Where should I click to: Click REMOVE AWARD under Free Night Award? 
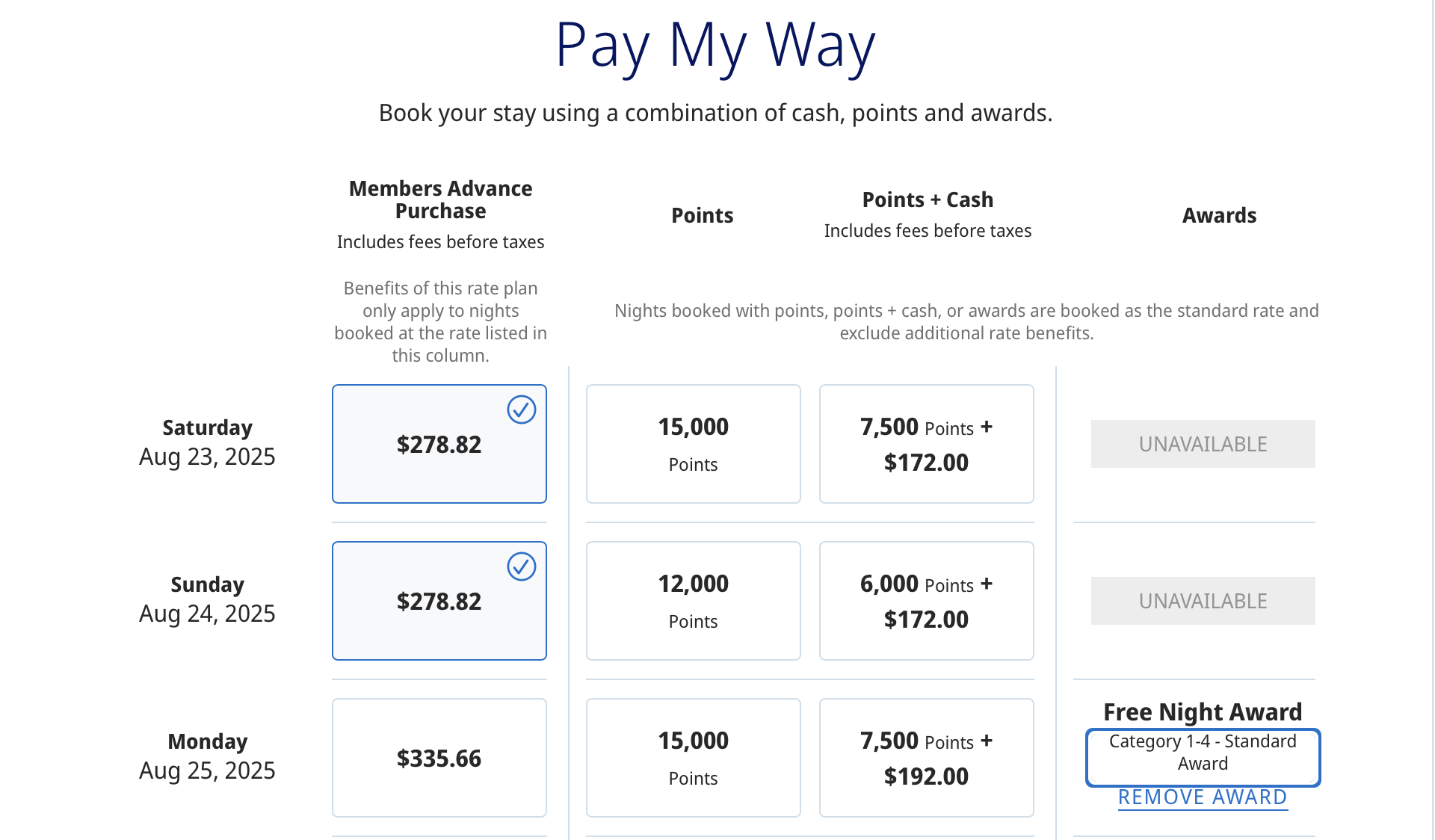pos(1202,797)
